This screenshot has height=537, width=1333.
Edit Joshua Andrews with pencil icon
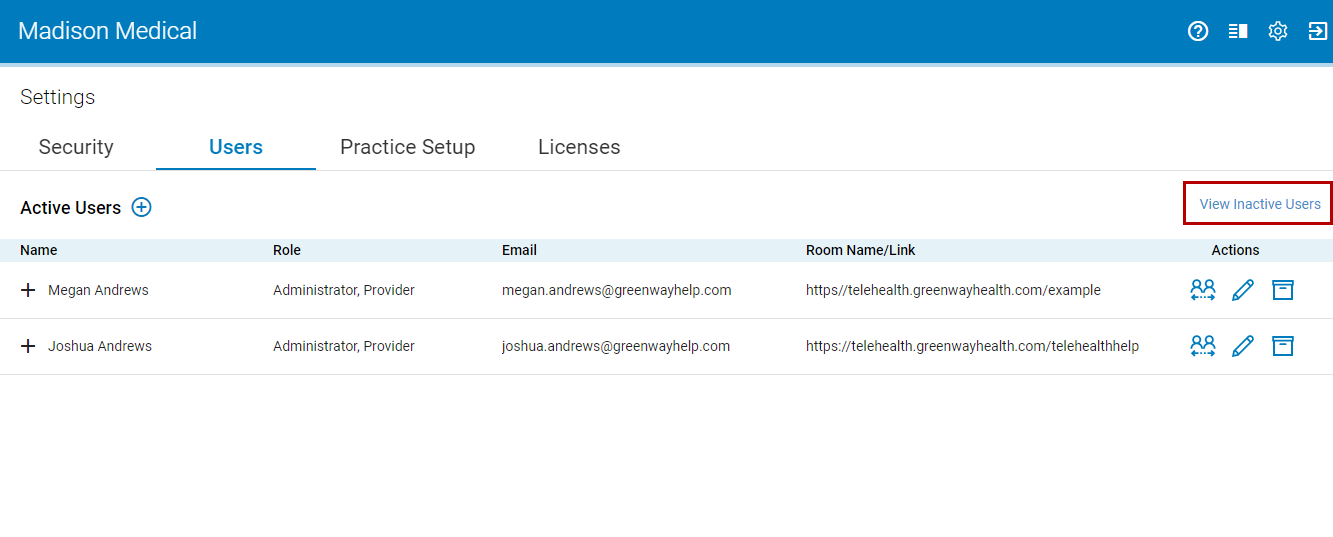click(x=1243, y=346)
